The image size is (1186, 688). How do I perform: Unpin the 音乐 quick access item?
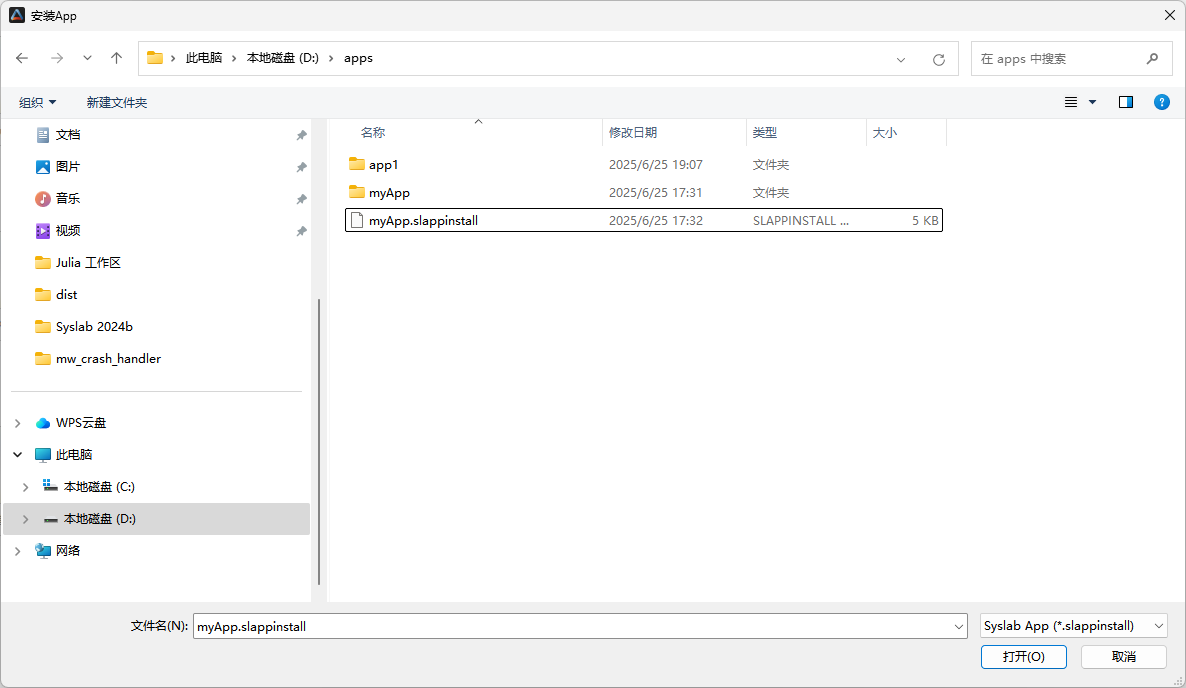coord(301,199)
